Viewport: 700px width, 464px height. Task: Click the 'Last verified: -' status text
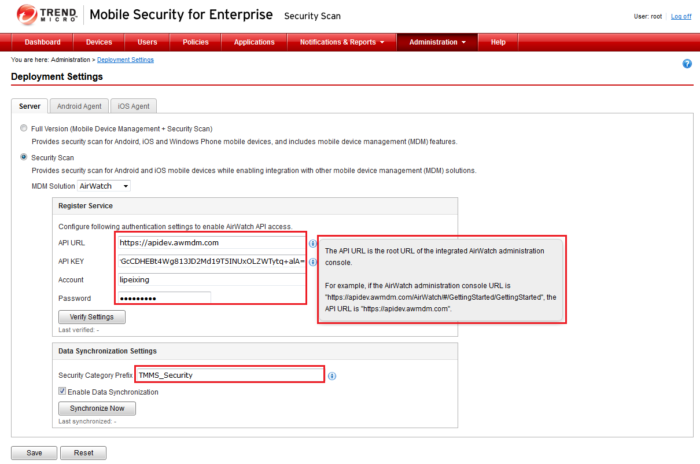coord(79,330)
